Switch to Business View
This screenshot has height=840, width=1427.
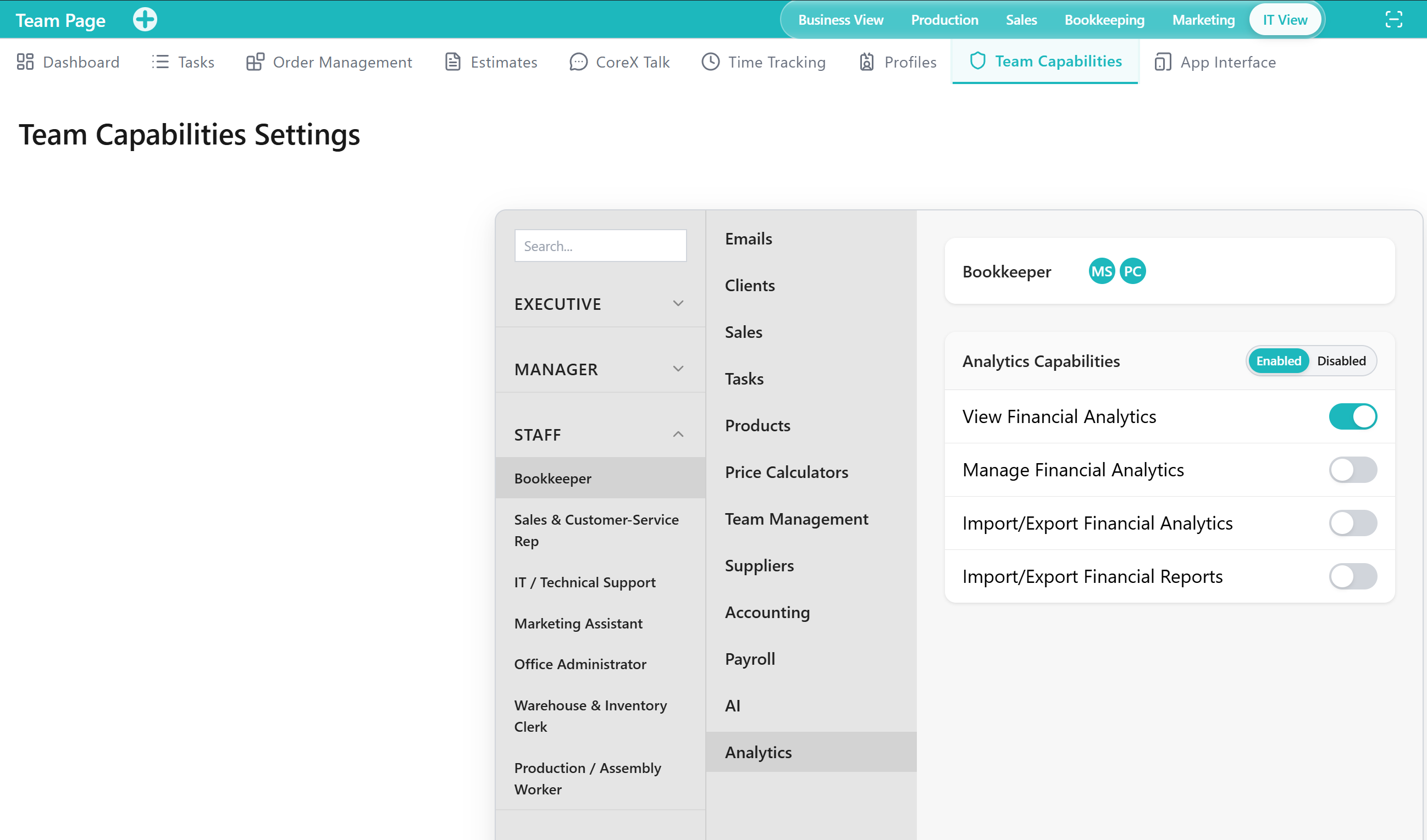[x=840, y=20]
